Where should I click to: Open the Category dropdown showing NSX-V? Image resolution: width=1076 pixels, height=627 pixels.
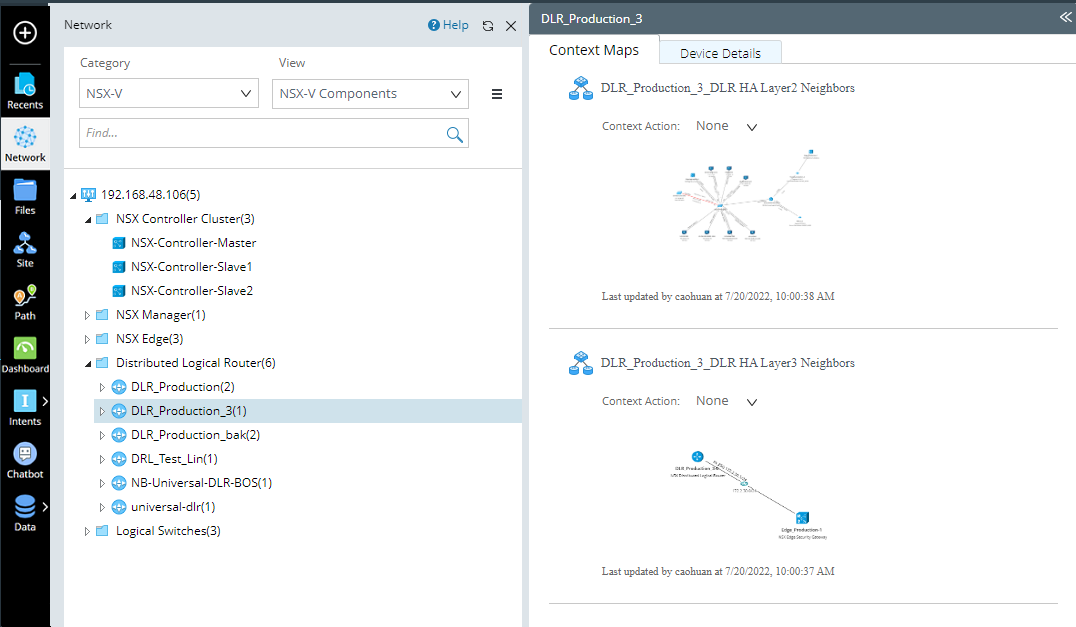(168, 93)
